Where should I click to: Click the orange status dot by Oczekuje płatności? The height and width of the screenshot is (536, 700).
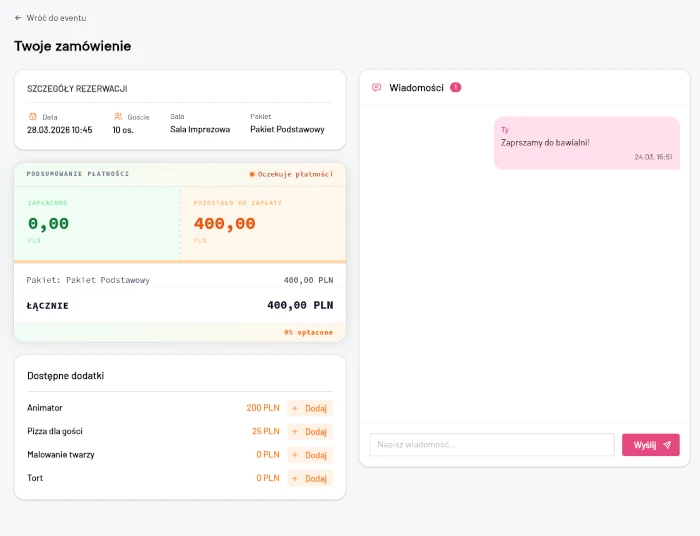[x=252, y=174]
